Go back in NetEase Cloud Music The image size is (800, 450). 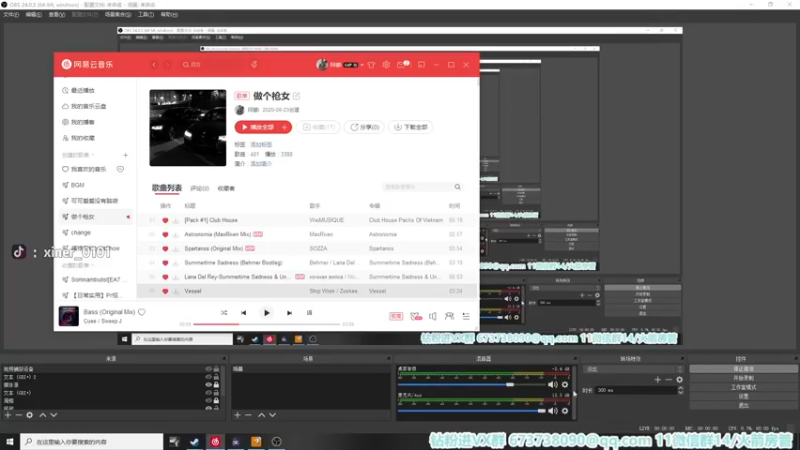154,65
